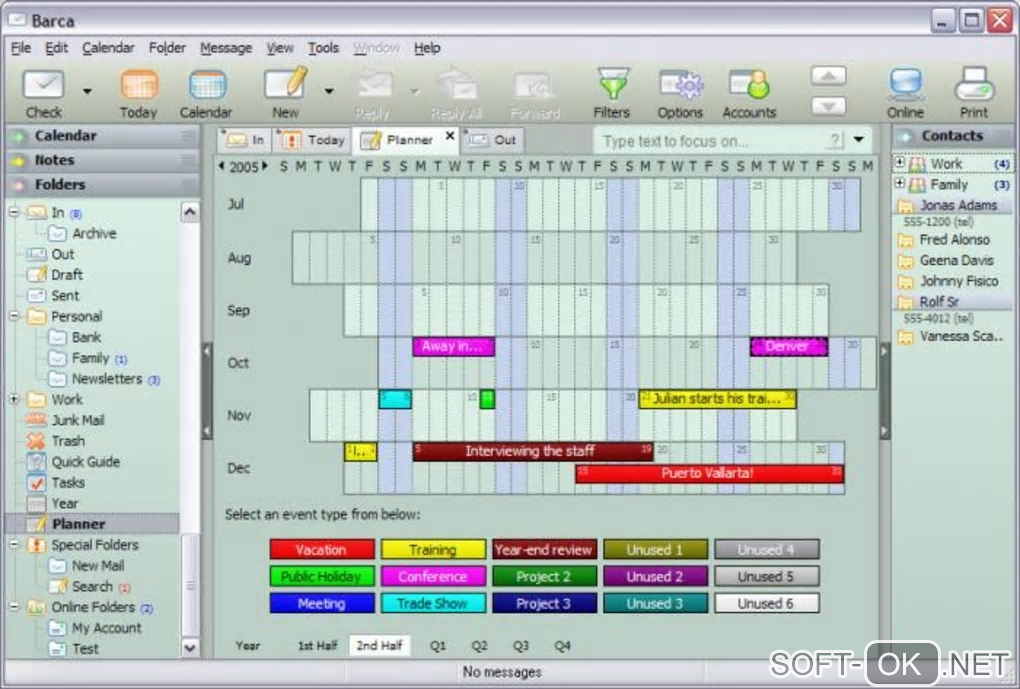Select the Bank folder
The height and width of the screenshot is (689, 1020).
coord(86,337)
